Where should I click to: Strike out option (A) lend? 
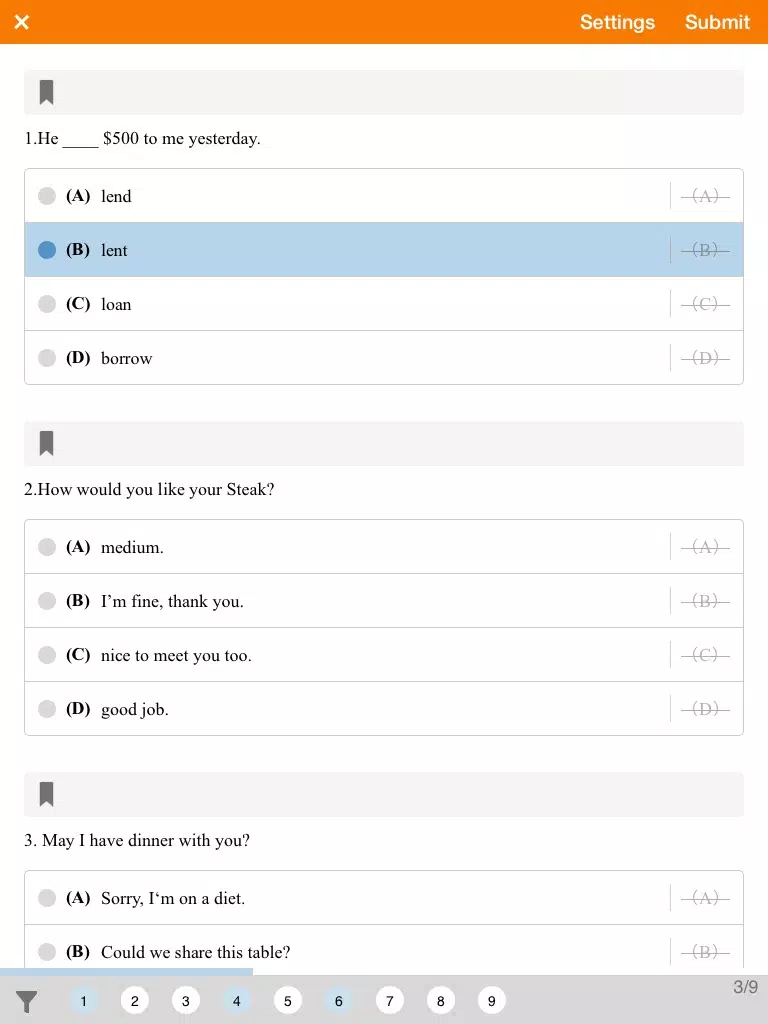point(705,196)
